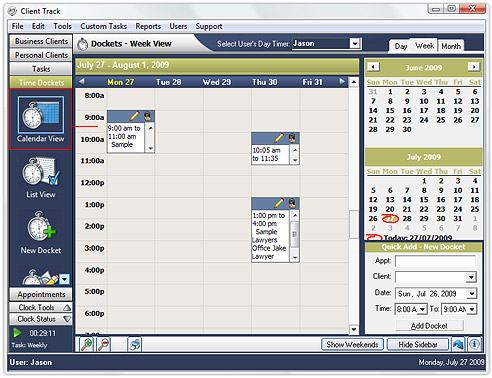
Task: Click person icon on Monday 9:00 am docket
Action: [148, 116]
